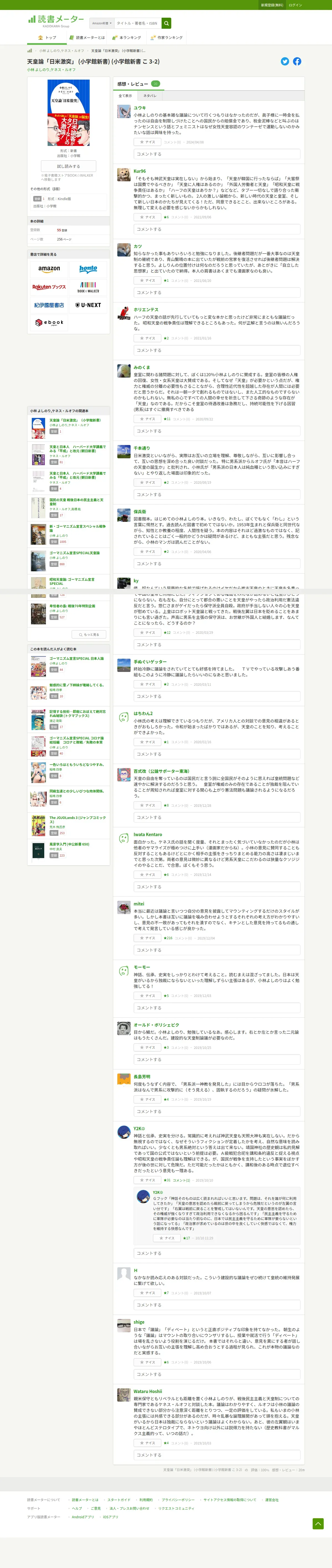
Task: Open 千本通り's profile avatar
Action: 124,452
